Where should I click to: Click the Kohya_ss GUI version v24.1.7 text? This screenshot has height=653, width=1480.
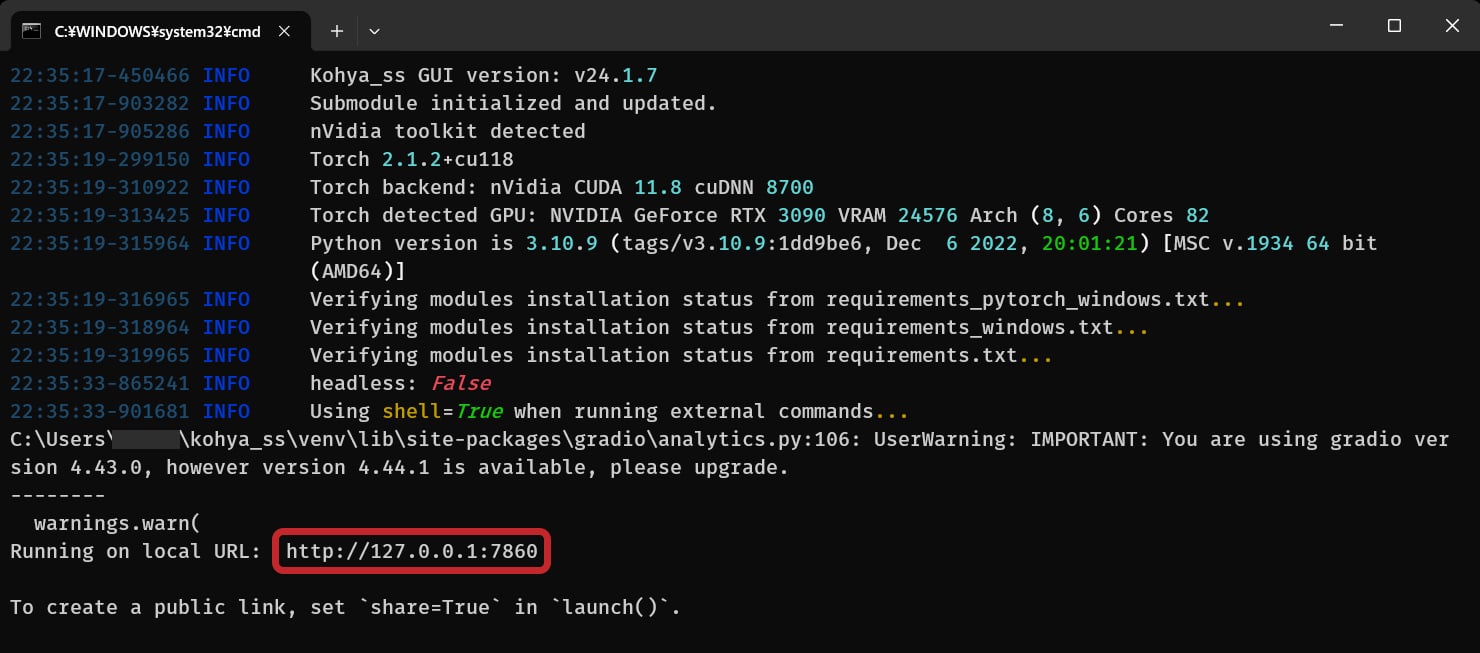[483, 75]
